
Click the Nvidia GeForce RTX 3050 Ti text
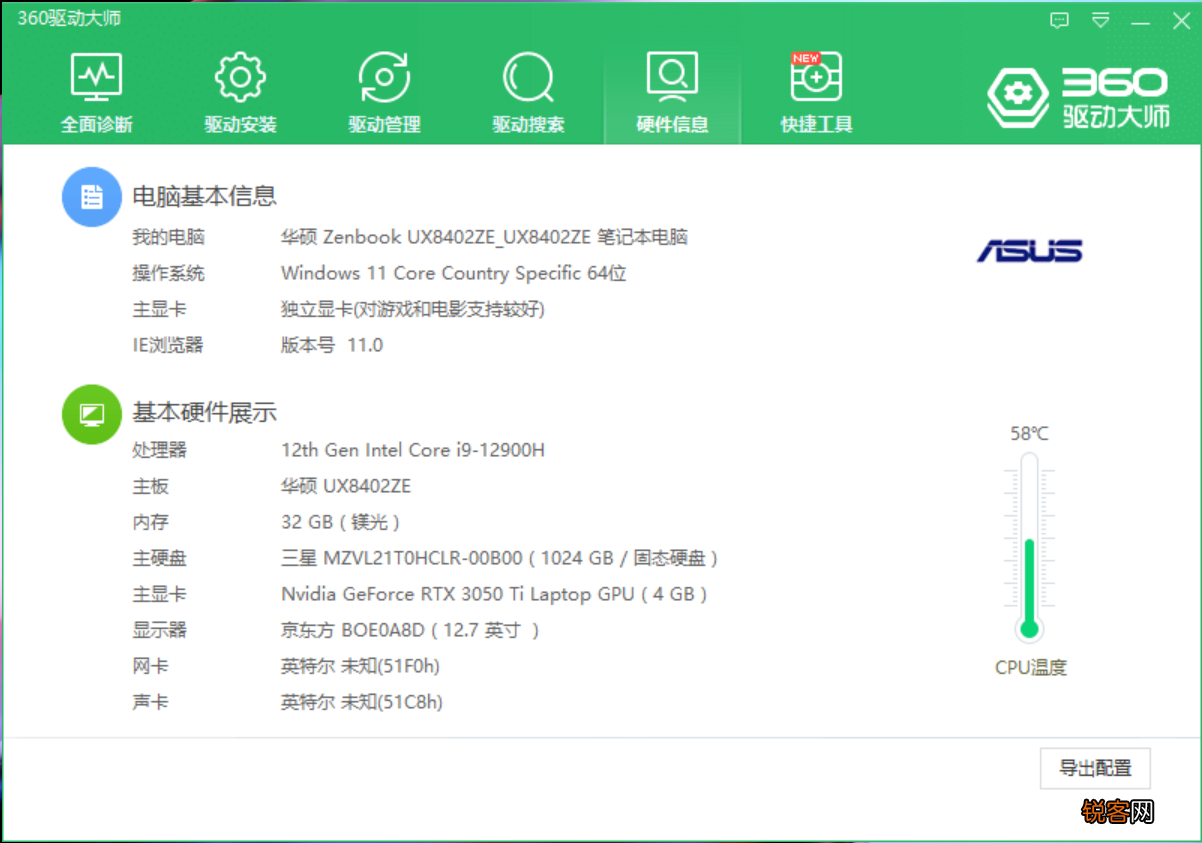pyautogui.click(x=495, y=594)
